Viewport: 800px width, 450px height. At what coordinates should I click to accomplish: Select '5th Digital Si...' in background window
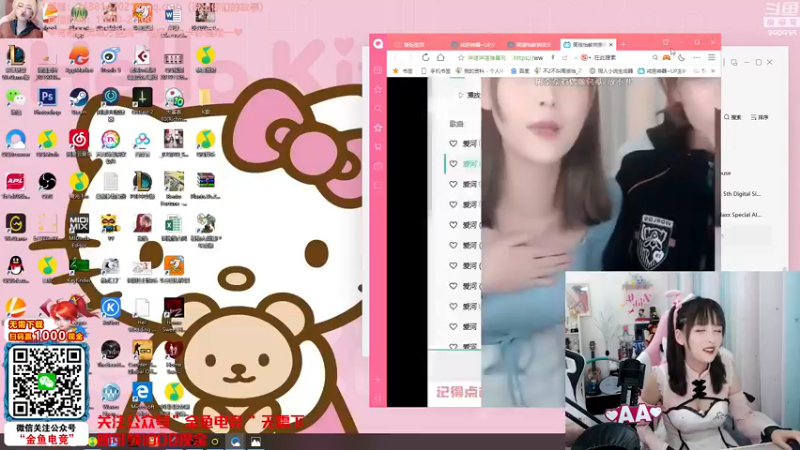click(x=741, y=194)
